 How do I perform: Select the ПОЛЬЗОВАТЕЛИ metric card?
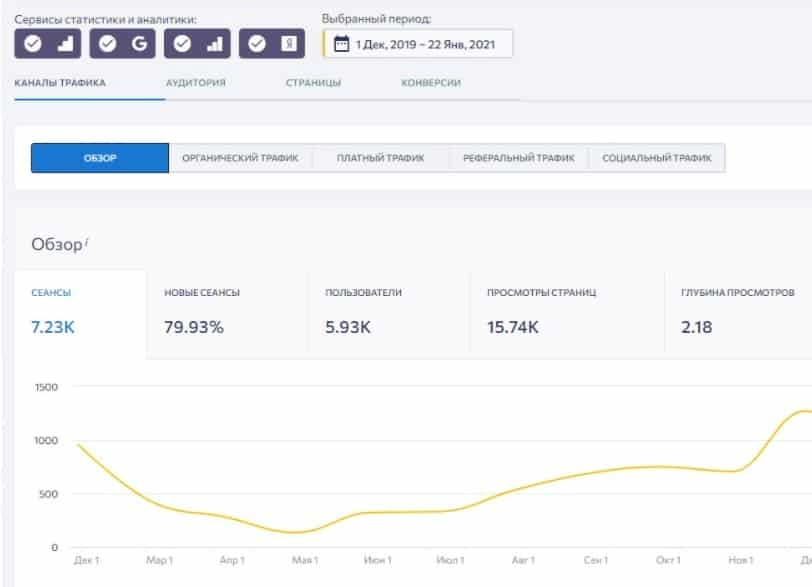tap(388, 313)
